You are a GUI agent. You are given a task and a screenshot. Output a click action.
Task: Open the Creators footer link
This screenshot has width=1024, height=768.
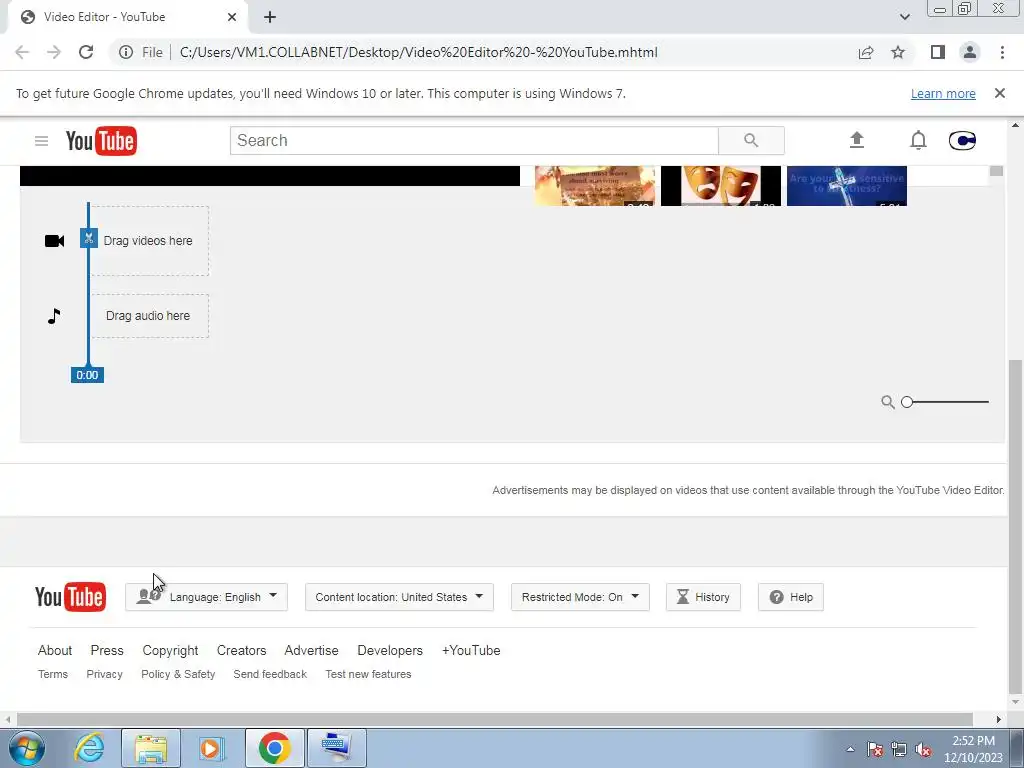(x=242, y=650)
